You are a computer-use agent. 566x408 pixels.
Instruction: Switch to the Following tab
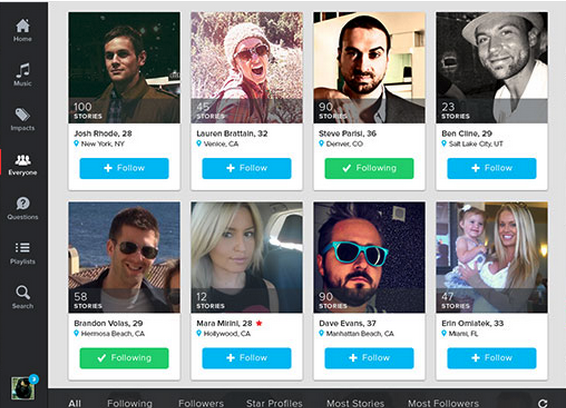point(130,403)
